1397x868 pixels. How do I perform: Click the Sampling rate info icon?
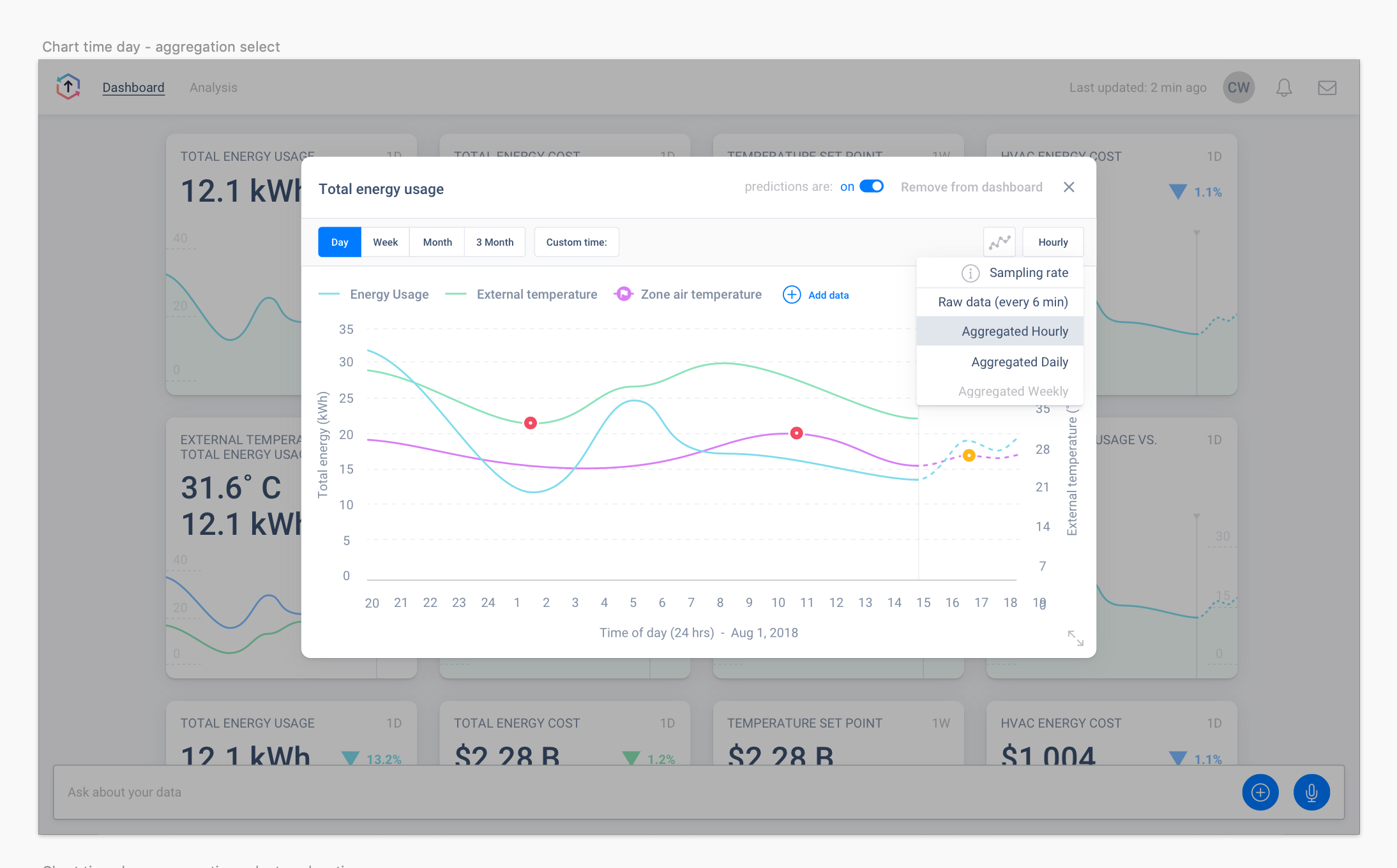pos(970,273)
